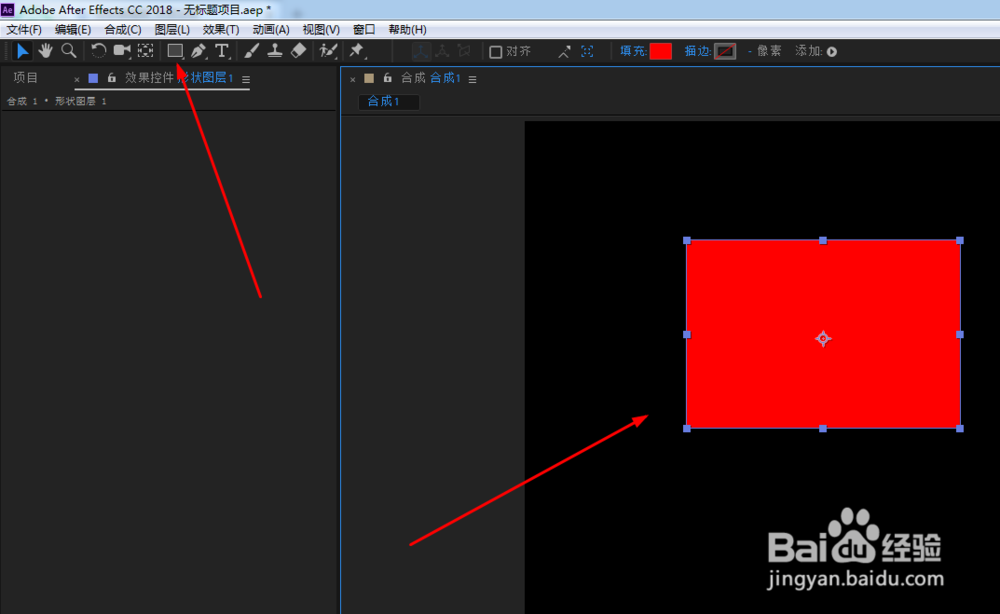Toggle lock on 合成 viewer panel

[x=387, y=78]
